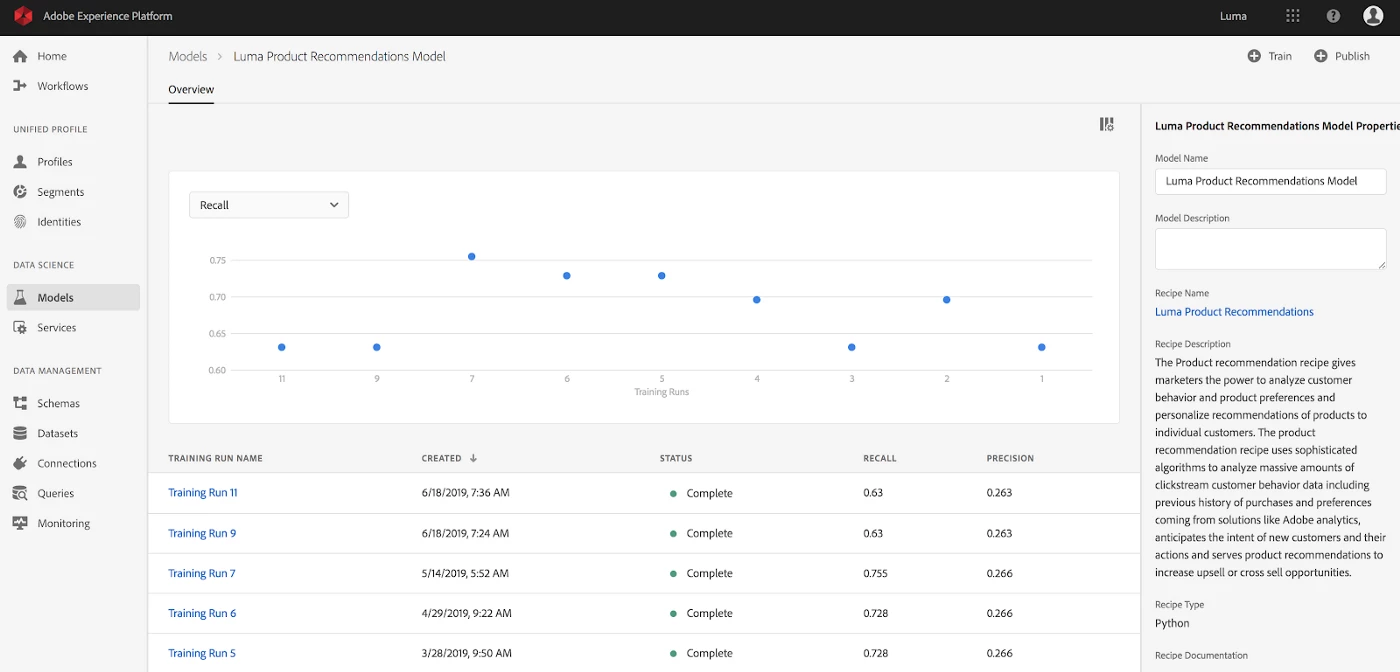Click the 6/18/2019, 7:36 AM date
Viewport: 1400px width, 672px height.
pyautogui.click(x=466, y=493)
